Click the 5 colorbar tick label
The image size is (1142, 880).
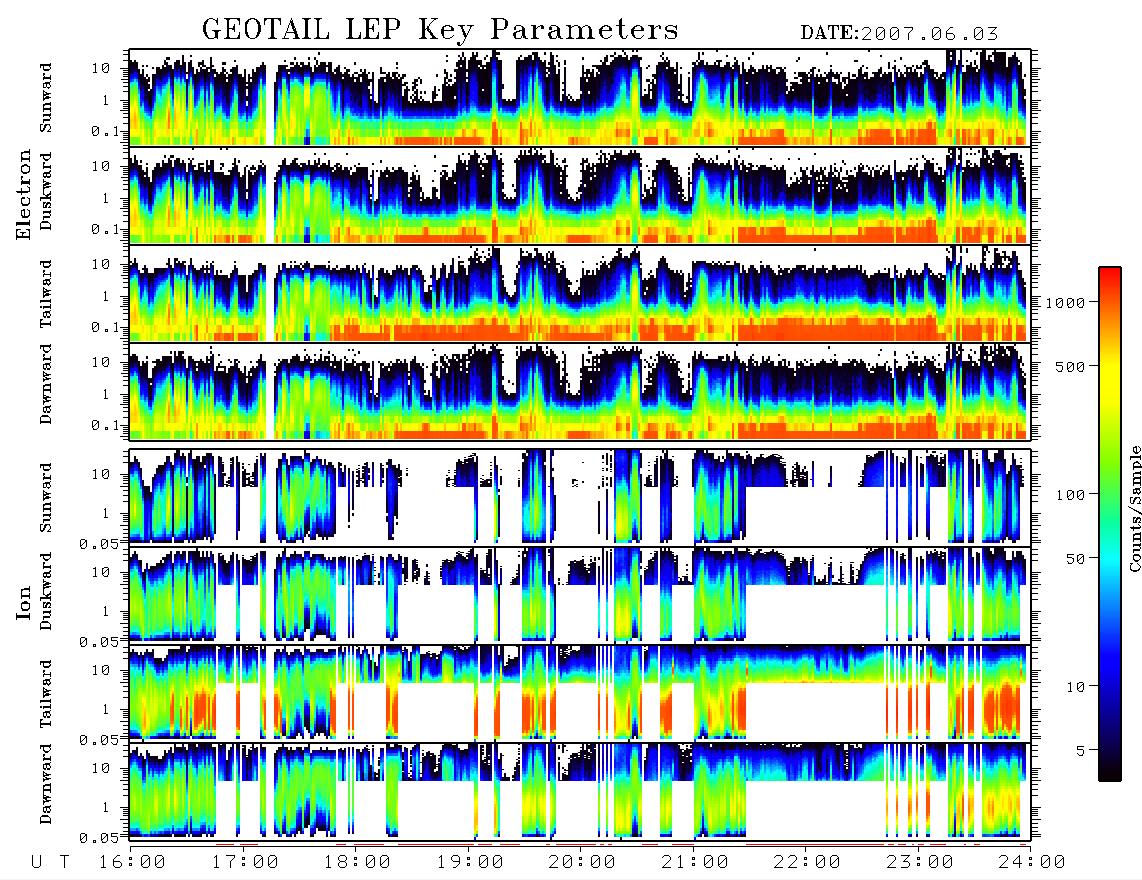pyautogui.click(x=1081, y=751)
